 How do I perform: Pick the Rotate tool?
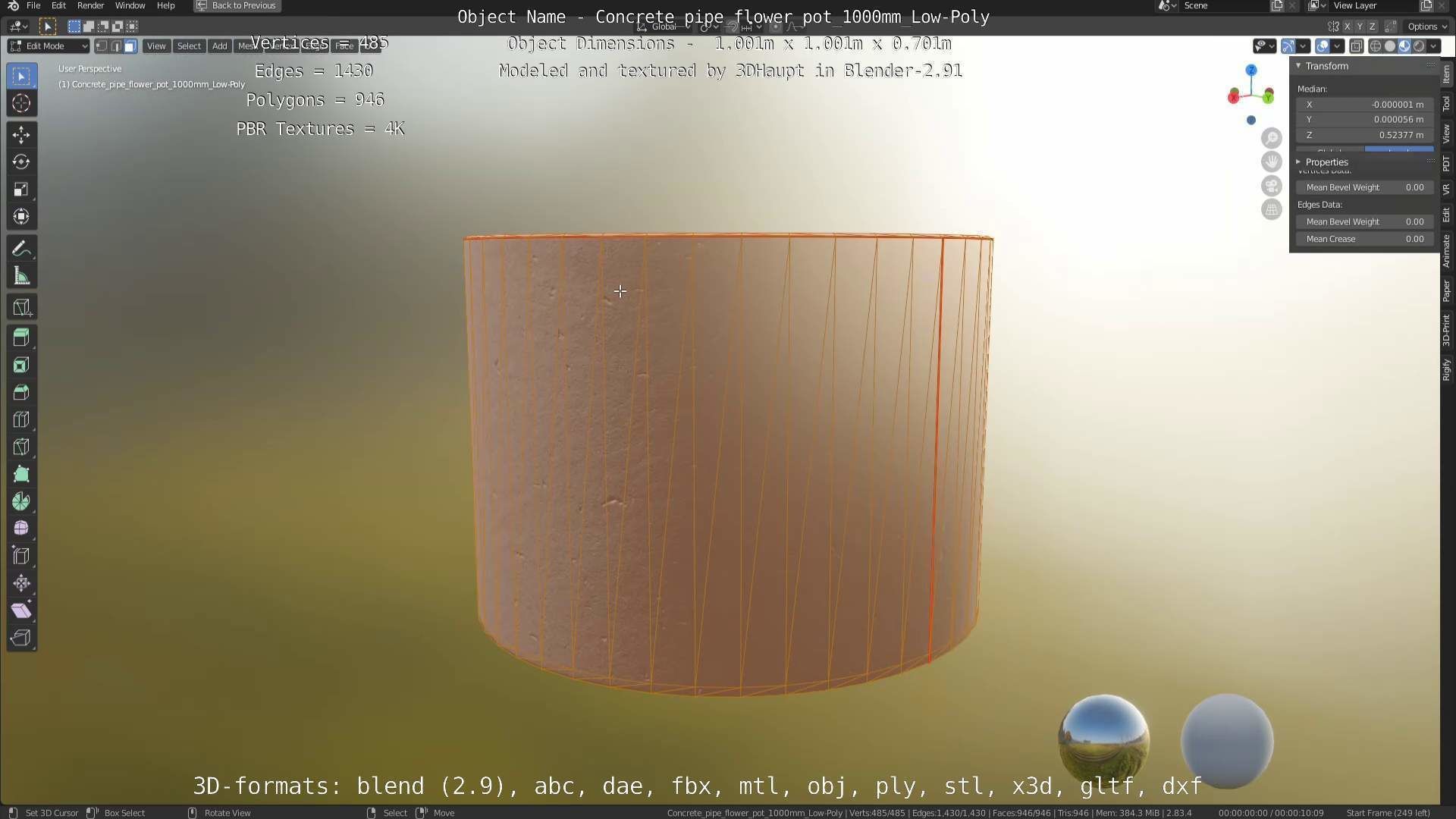(21, 162)
